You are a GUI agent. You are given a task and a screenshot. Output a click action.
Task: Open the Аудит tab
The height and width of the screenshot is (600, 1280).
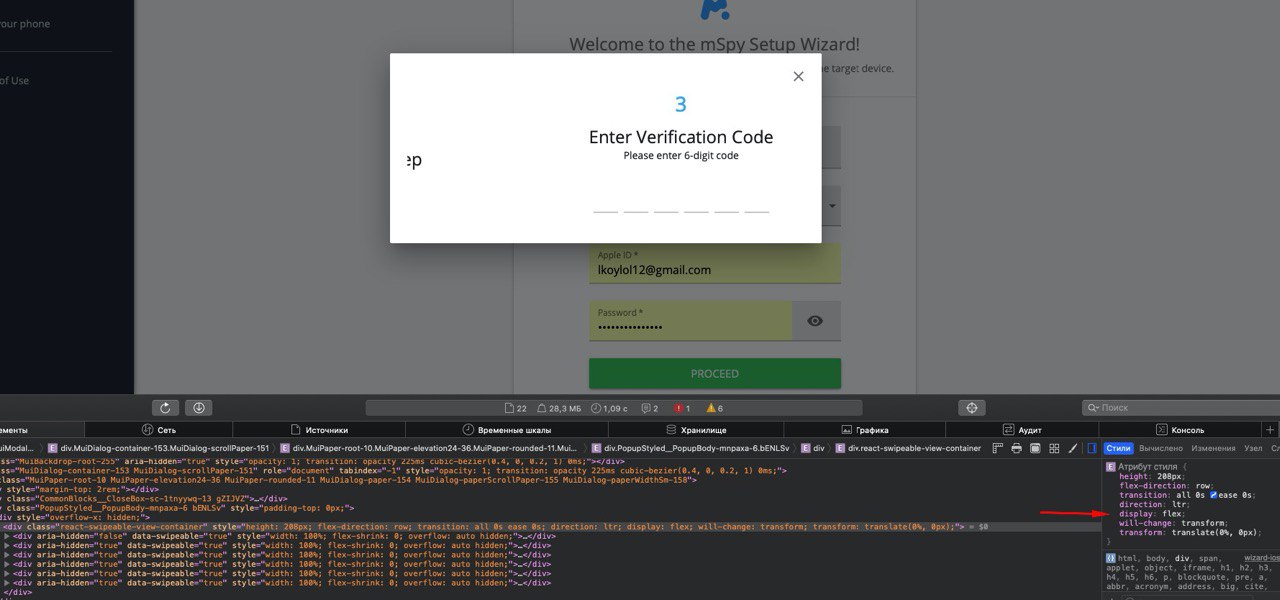[x=1021, y=429]
